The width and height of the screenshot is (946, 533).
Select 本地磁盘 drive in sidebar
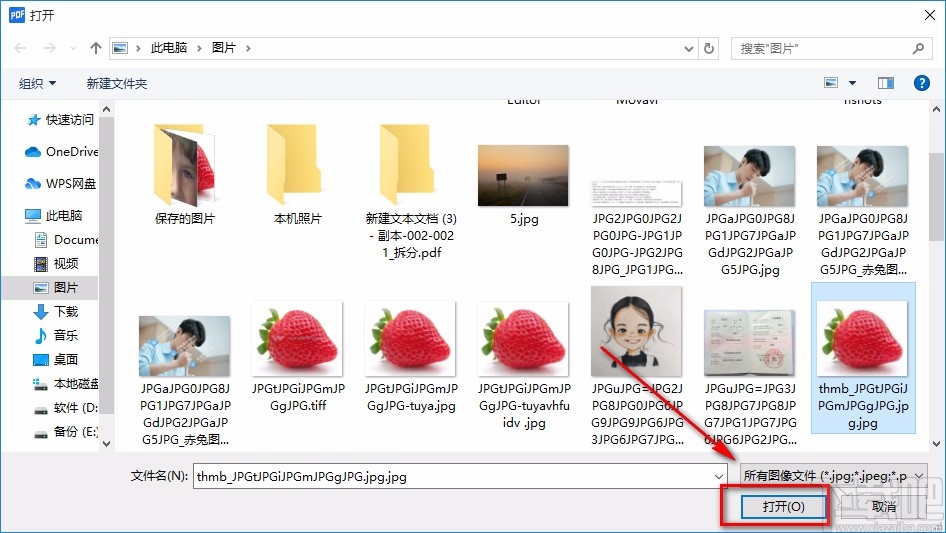tap(65, 383)
